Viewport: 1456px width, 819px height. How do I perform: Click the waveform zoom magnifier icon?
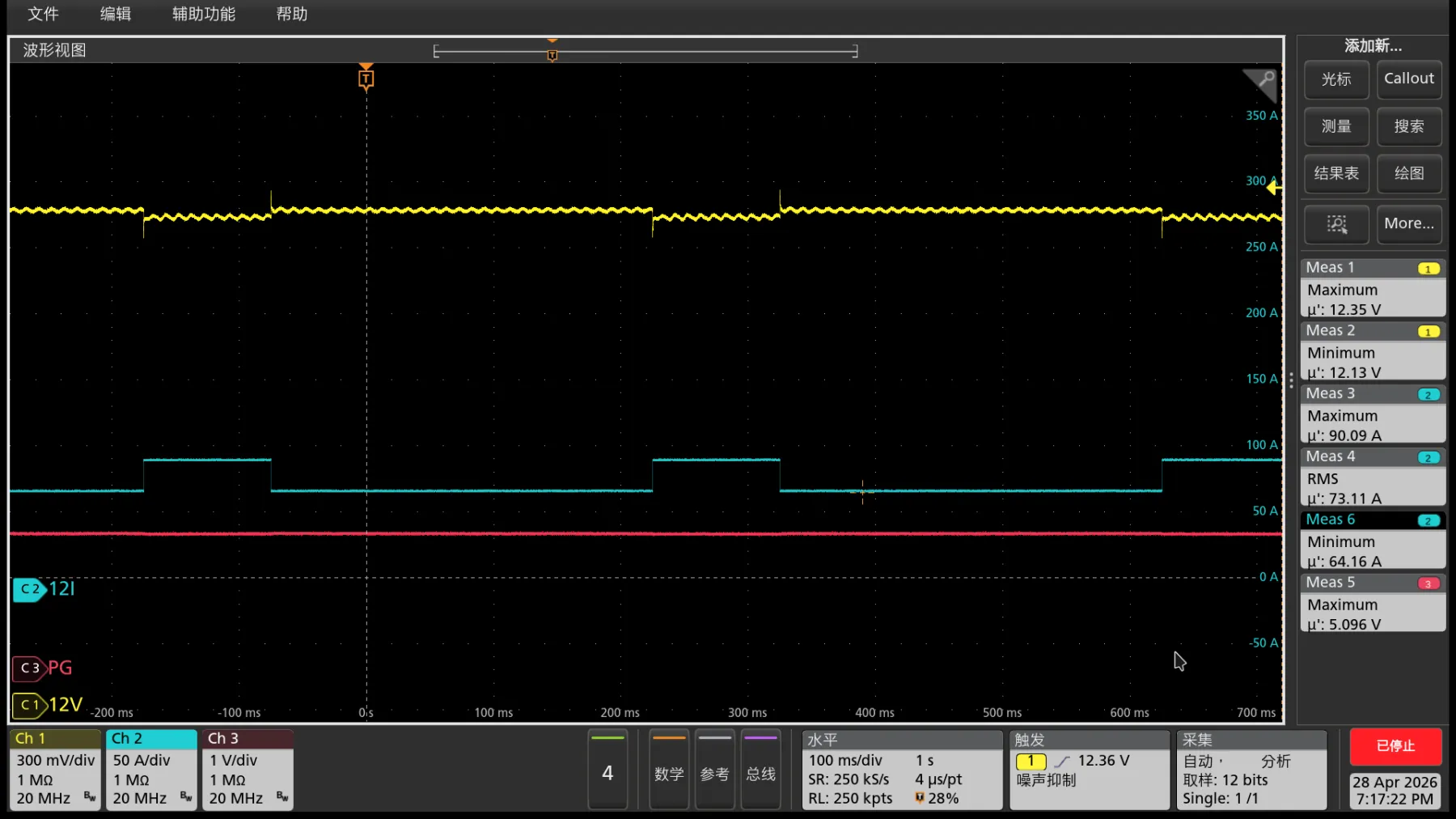[1263, 80]
